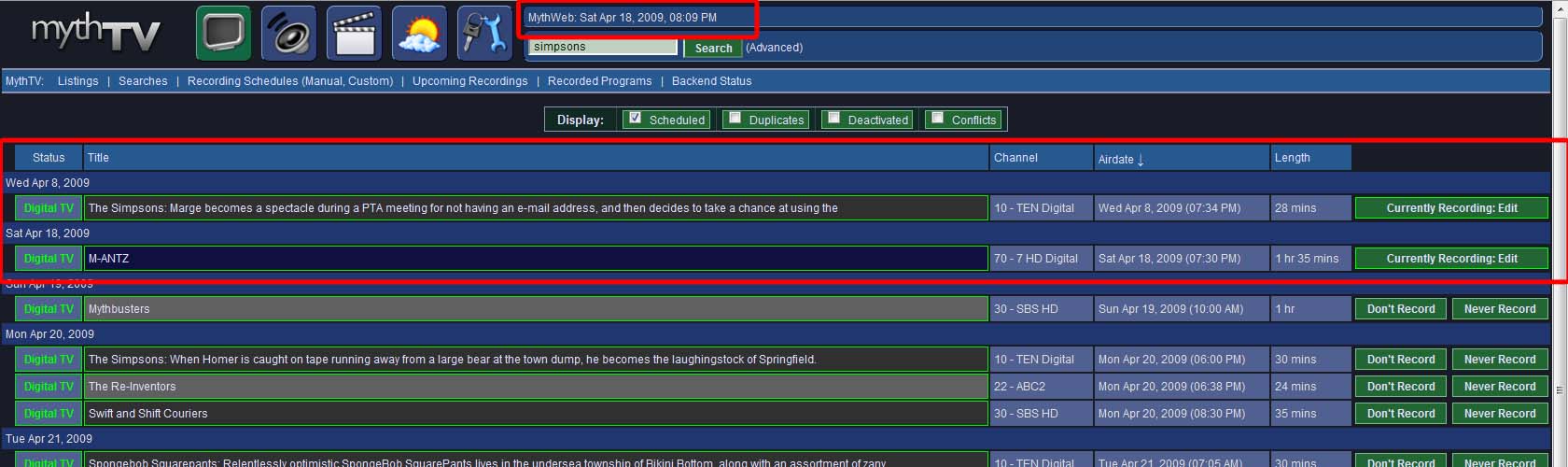Screen dimensions: 1568x467
Task: Click Don't Record for Swift and Shift Couriers
Action: (1401, 414)
